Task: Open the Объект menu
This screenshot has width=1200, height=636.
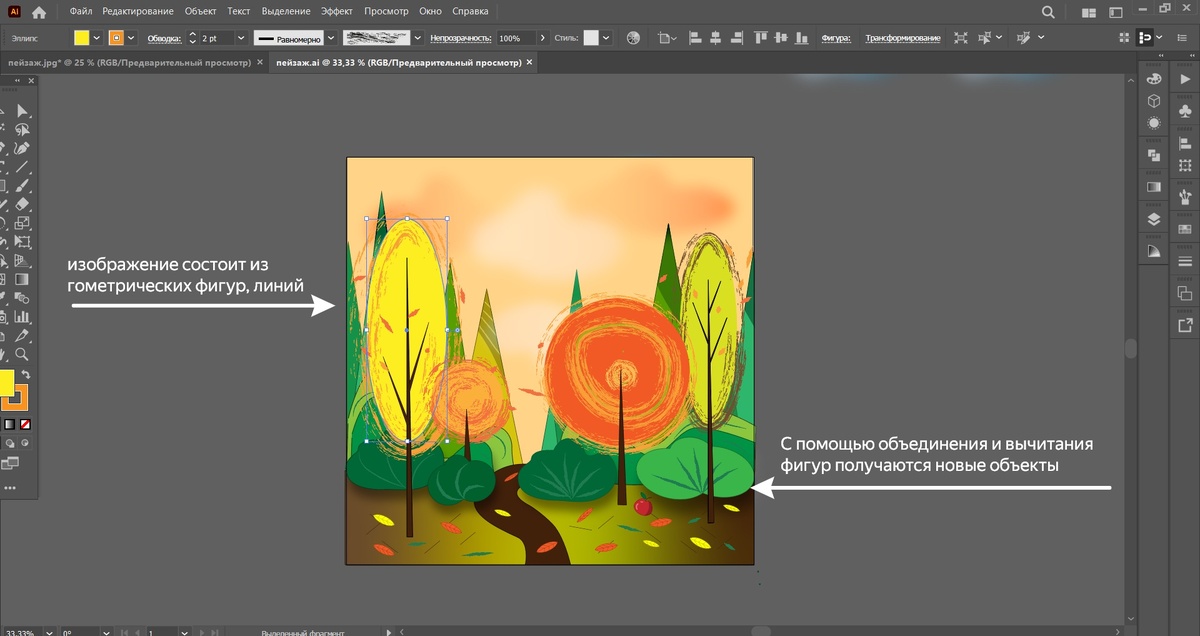Action: point(199,11)
